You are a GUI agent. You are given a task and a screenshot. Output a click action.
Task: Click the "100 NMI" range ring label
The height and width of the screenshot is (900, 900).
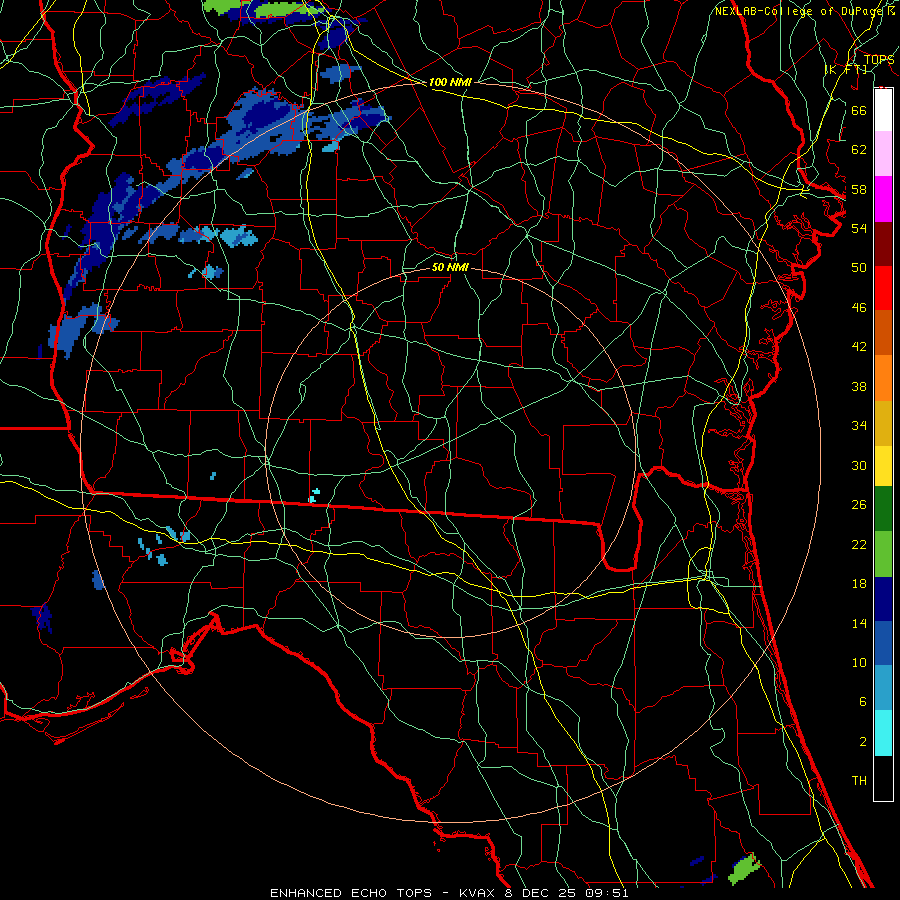tap(450, 83)
